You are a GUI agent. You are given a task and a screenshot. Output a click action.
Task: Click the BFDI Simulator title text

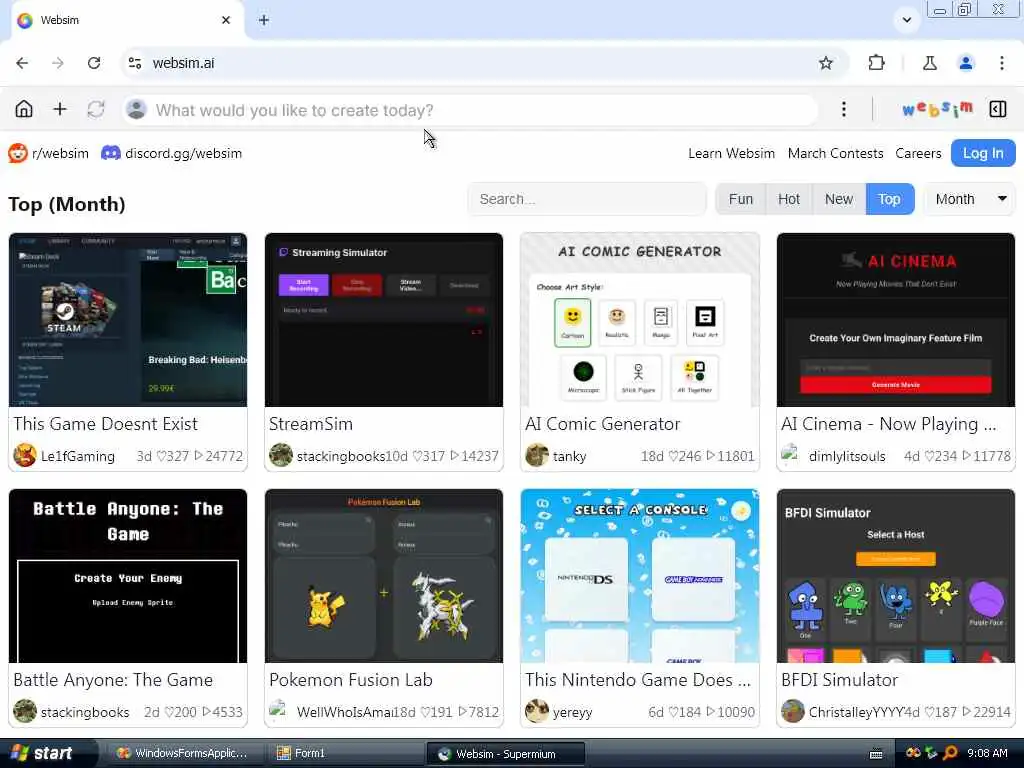pyautogui.click(x=839, y=680)
